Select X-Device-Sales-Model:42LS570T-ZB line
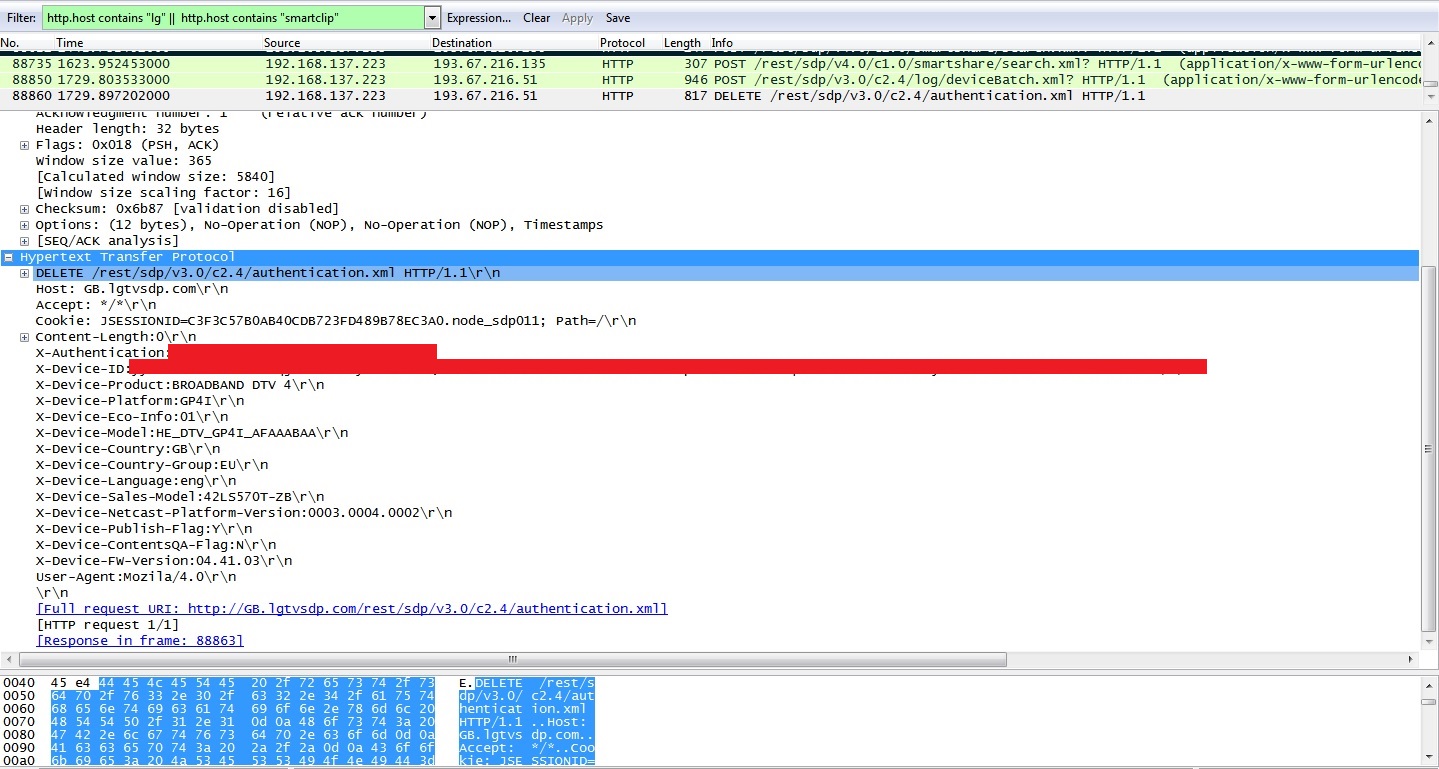The height and width of the screenshot is (769, 1439). 179,497
